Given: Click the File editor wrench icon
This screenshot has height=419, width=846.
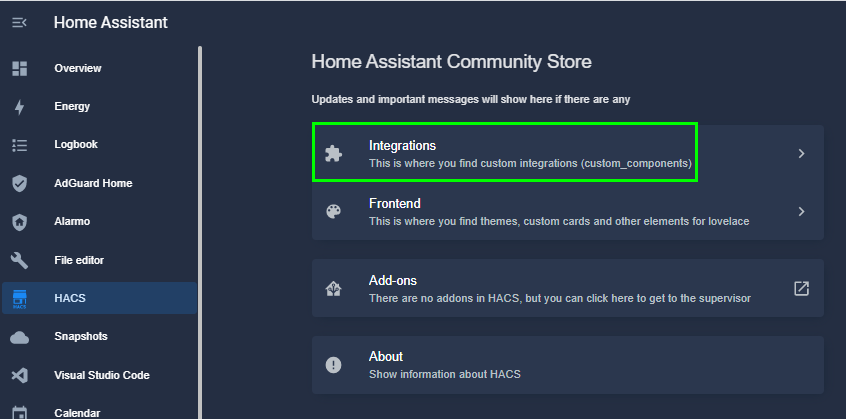Looking at the screenshot, I should point(19,260).
